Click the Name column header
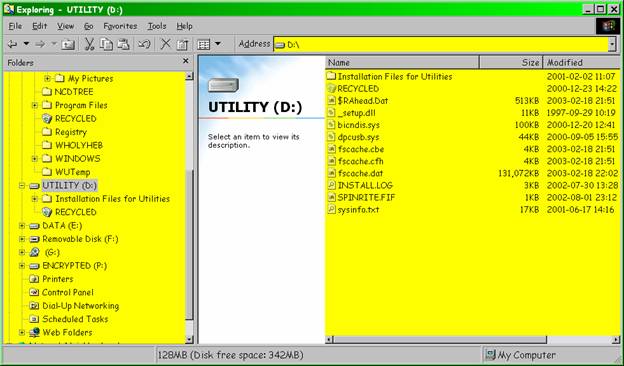The height and width of the screenshot is (366, 624). click(402, 62)
